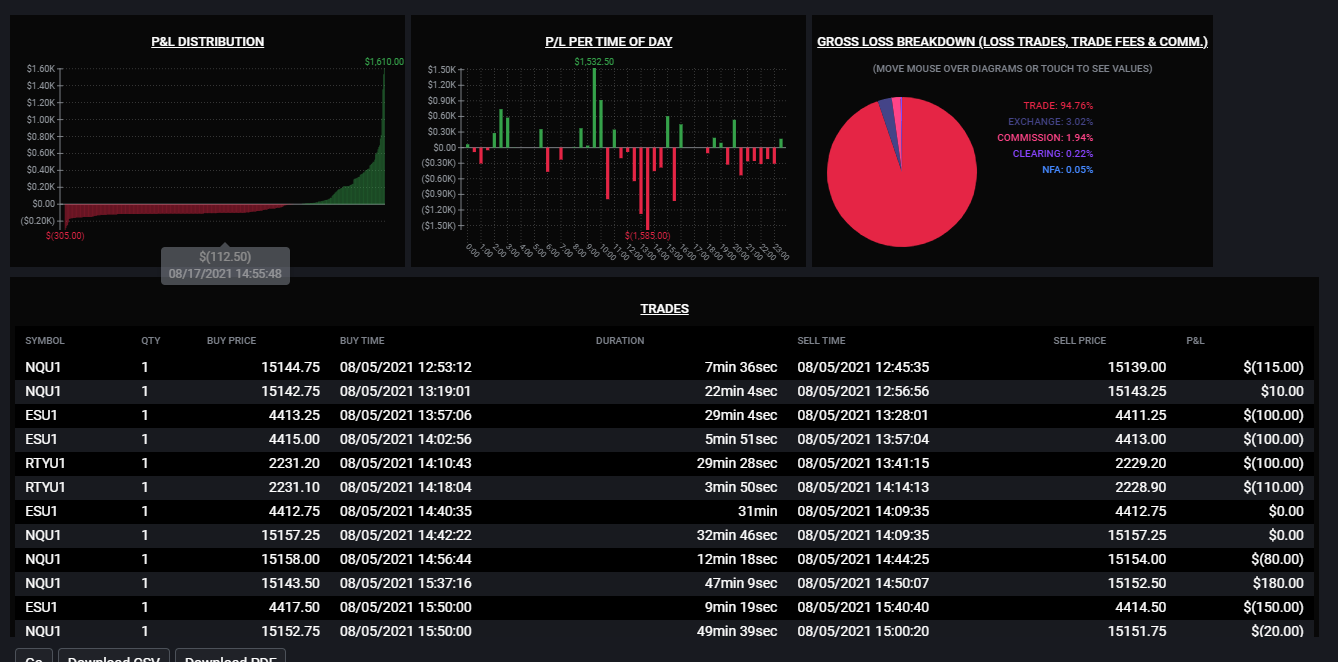The width and height of the screenshot is (1338, 662).
Task: Select the $(20.00) P&L value
Action: pos(1276,631)
